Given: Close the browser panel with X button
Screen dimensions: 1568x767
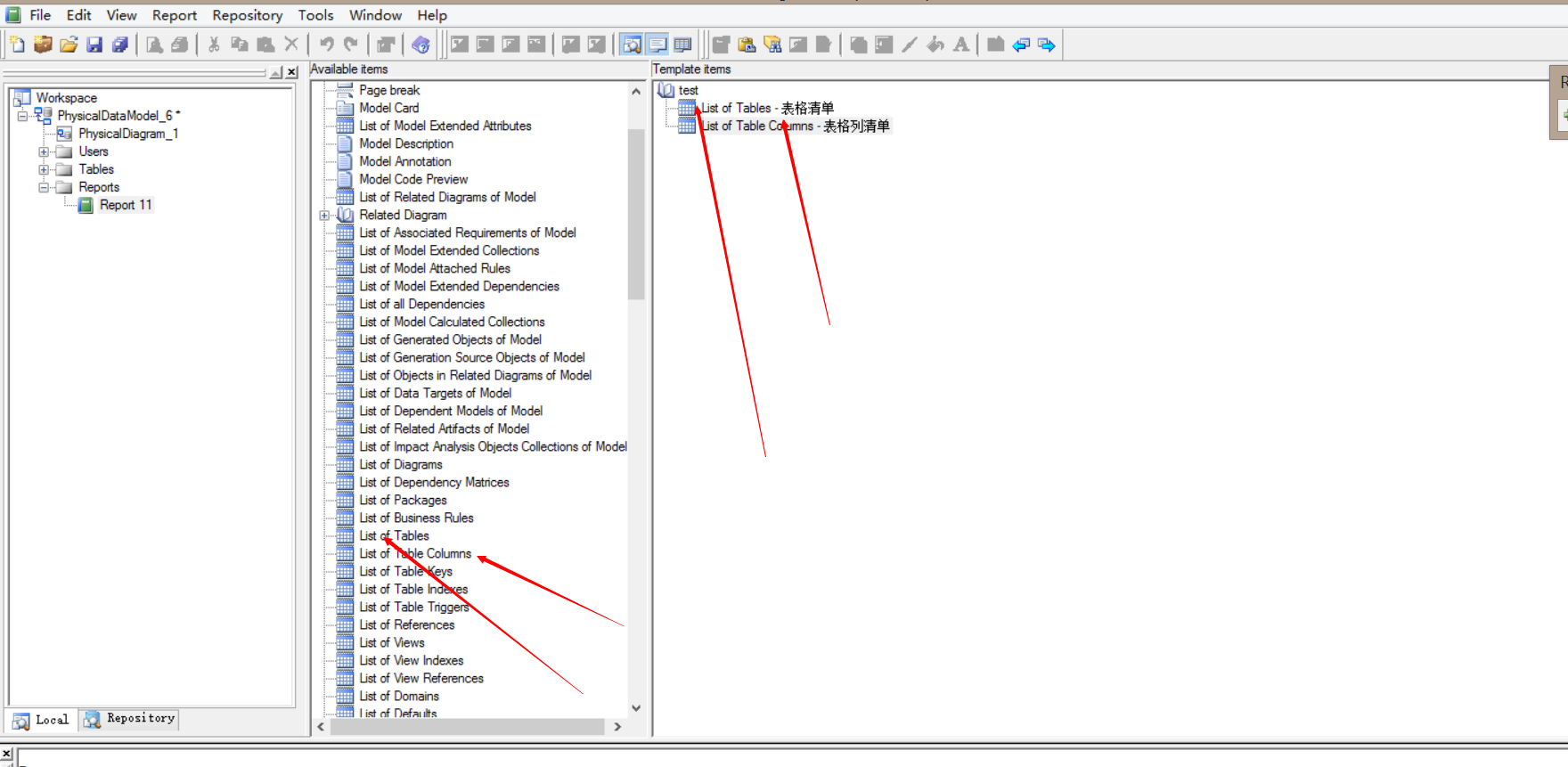Looking at the screenshot, I should click(291, 72).
